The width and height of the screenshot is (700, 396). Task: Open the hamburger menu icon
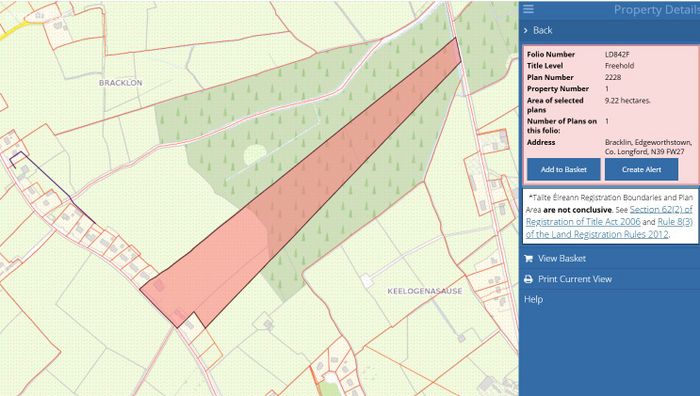pos(529,9)
